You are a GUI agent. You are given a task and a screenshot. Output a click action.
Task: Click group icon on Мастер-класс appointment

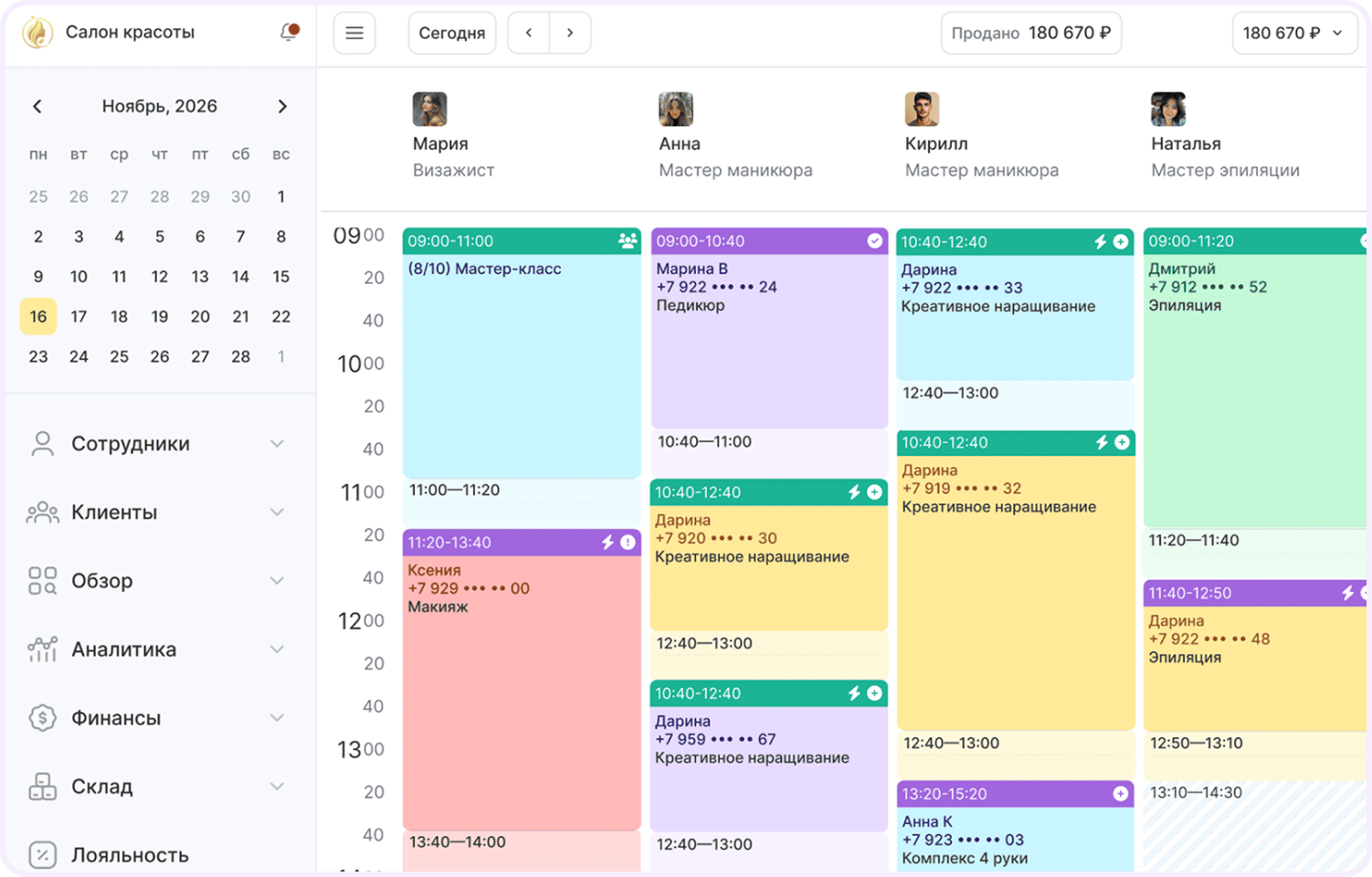[628, 241]
